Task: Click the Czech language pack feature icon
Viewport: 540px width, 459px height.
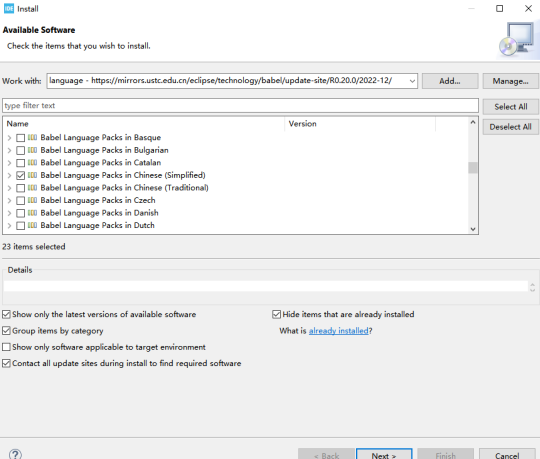Action: (x=32, y=200)
